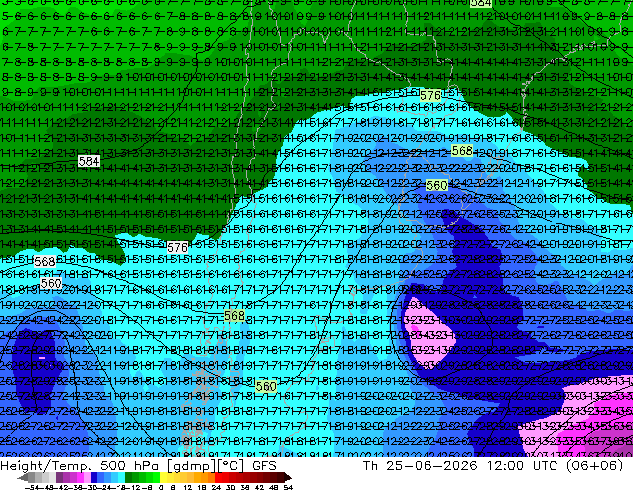The width and height of the screenshot is (634, 490).
Task: Click the 'Height/Temp. 500 hPa' title text
Action: tap(82, 465)
